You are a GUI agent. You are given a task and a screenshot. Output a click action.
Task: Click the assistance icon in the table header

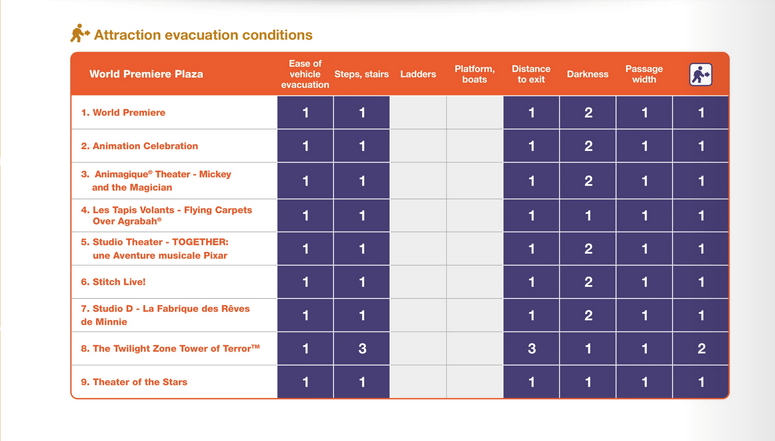[x=700, y=74]
